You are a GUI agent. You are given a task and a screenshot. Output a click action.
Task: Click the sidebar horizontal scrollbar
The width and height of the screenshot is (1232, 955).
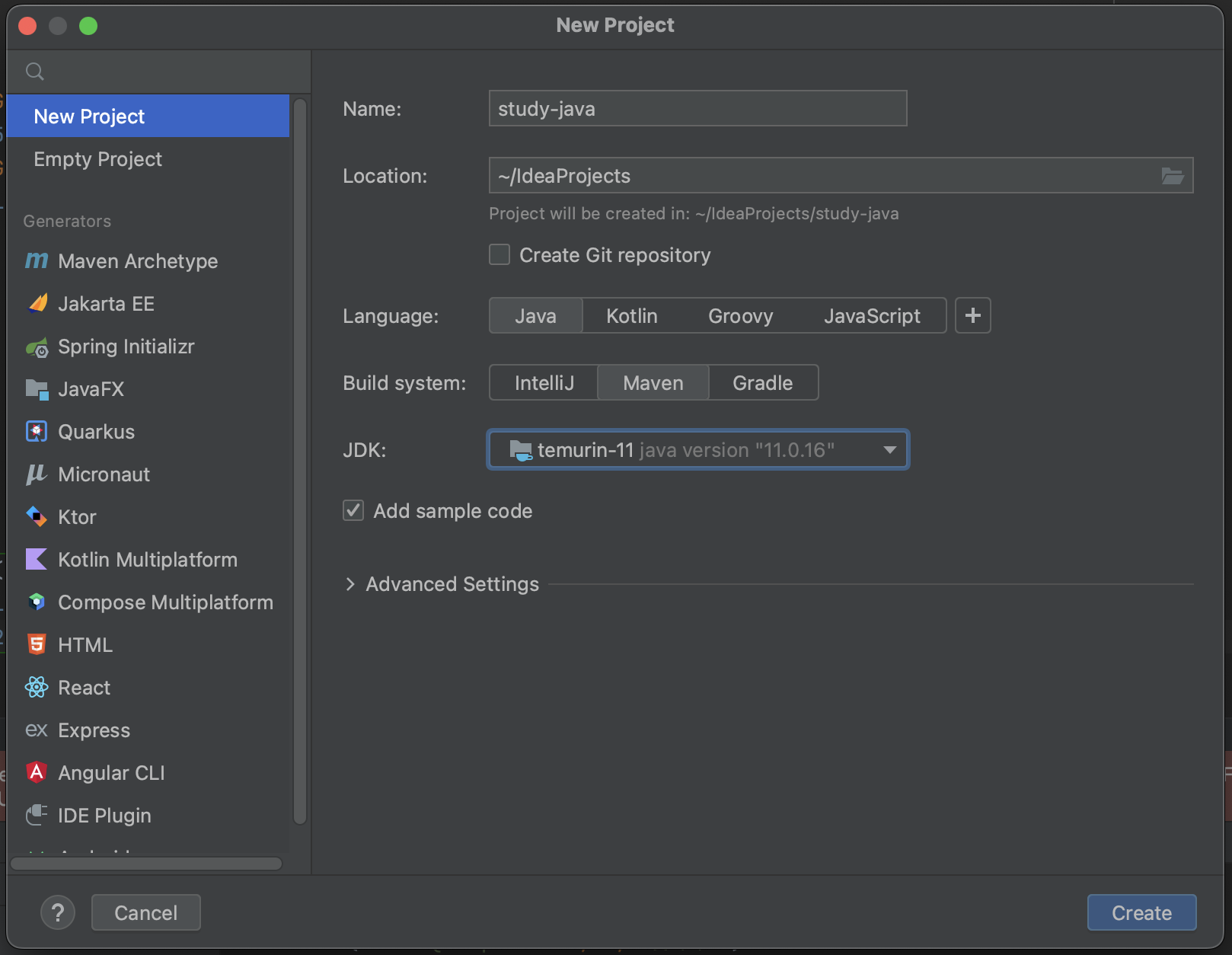(146, 864)
